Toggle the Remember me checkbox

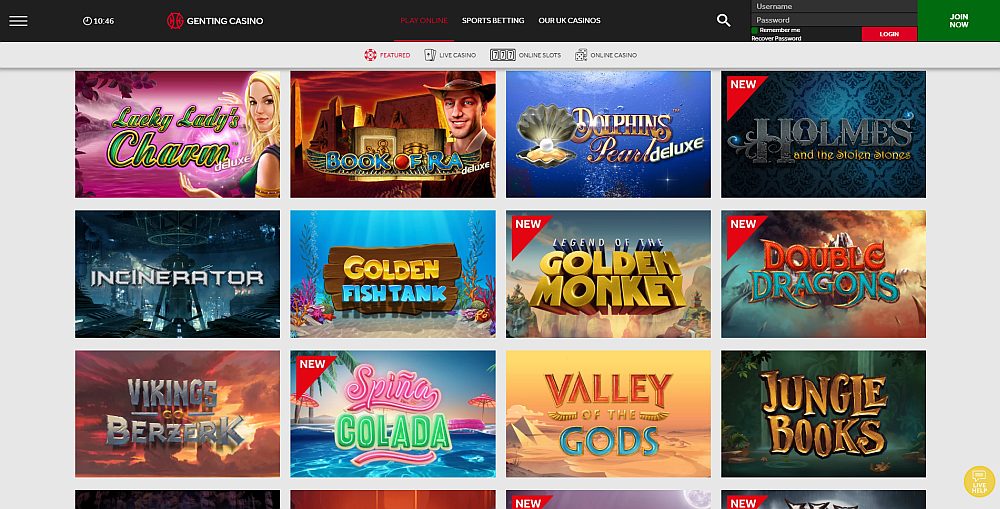coord(755,30)
